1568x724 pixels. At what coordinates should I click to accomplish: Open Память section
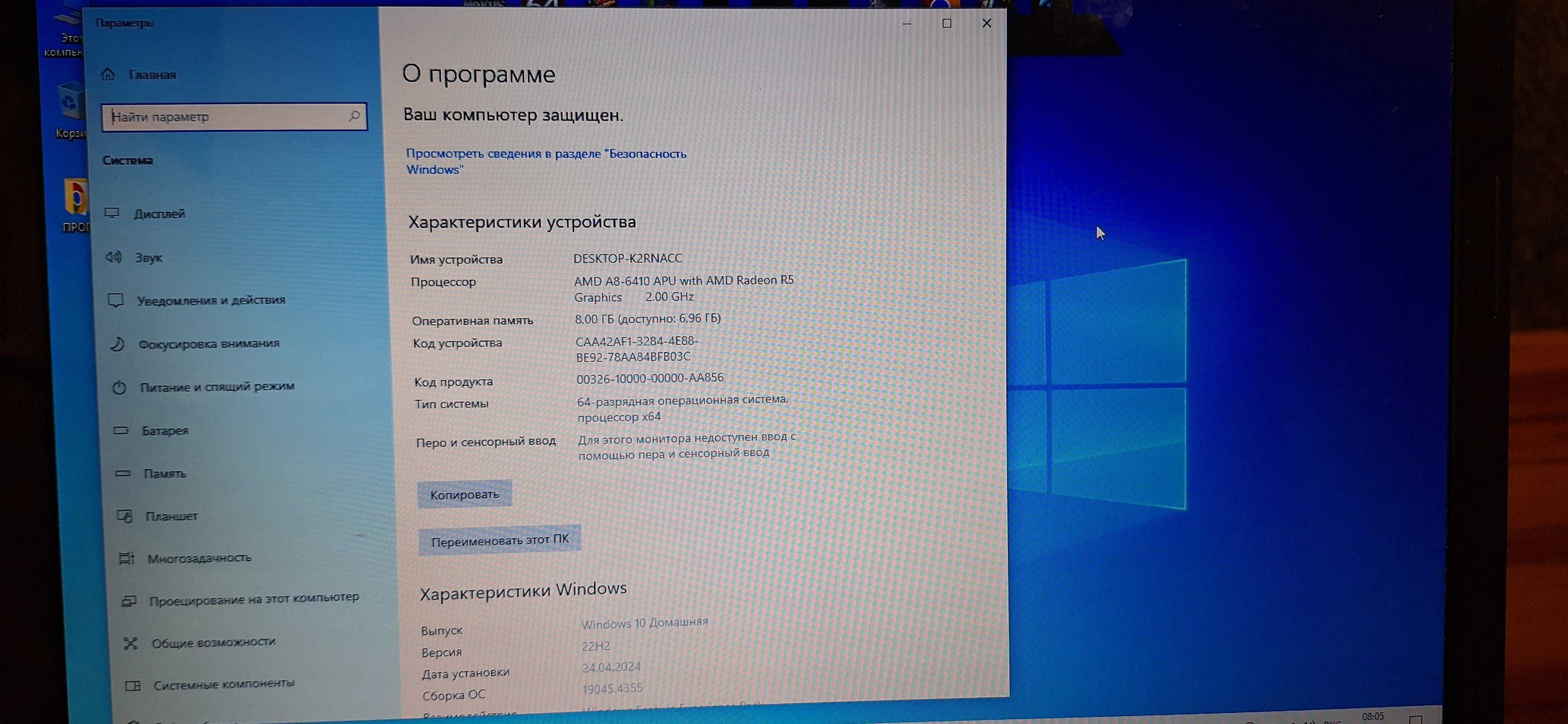[165, 473]
